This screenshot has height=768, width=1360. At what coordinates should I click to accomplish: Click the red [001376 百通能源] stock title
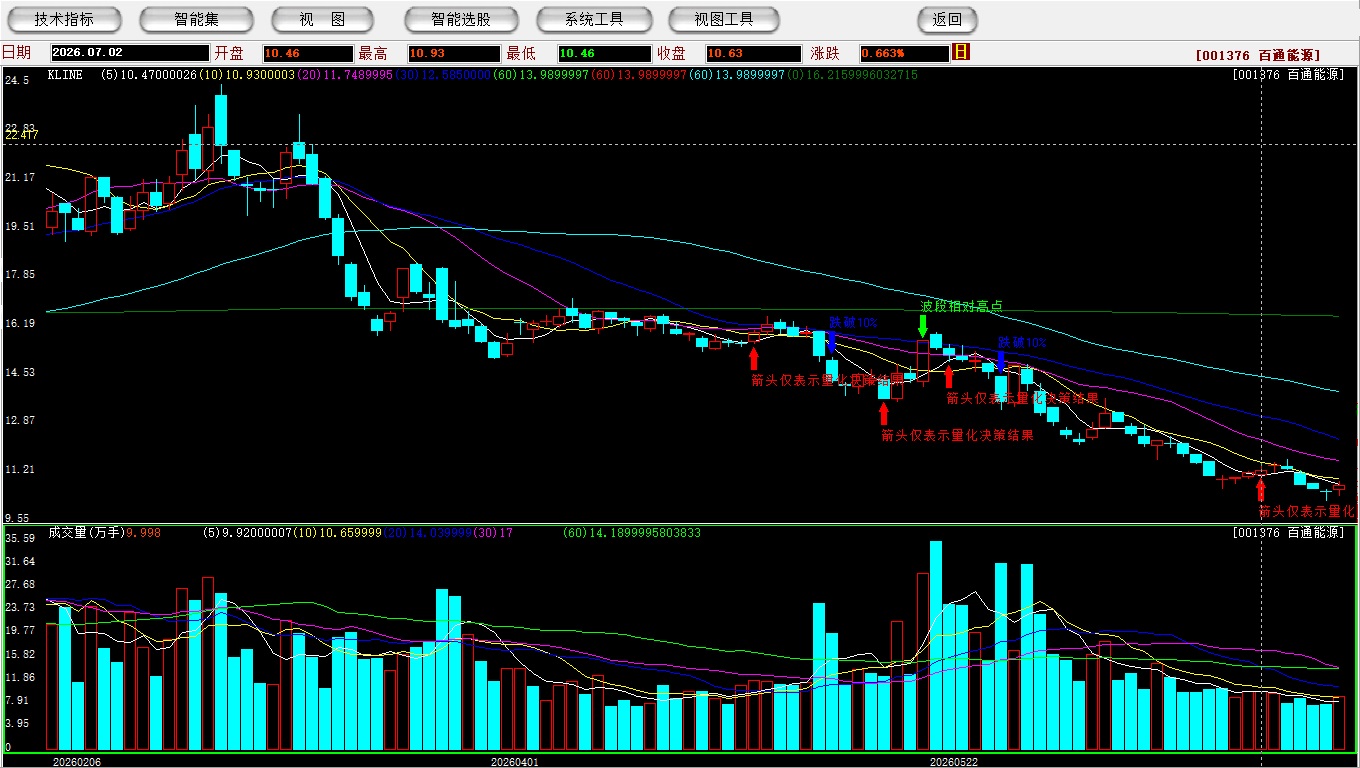tap(1258, 55)
